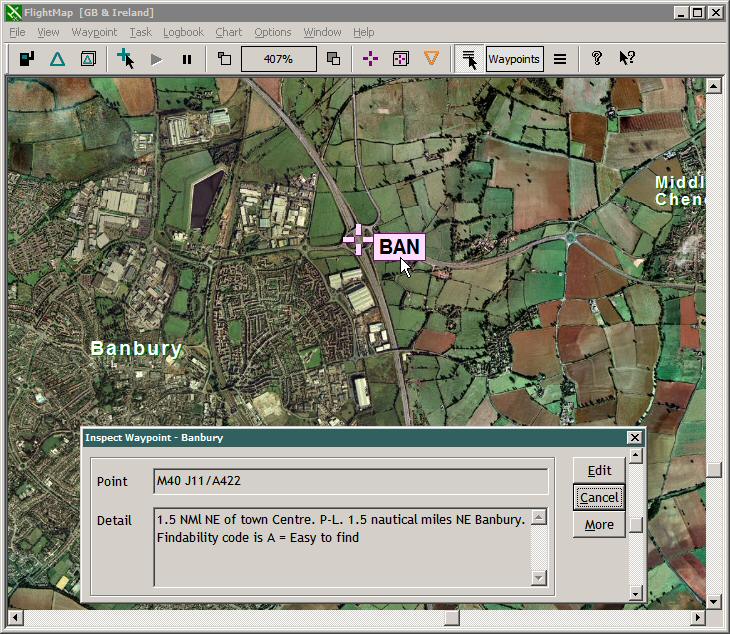
Task: Toggle the Waypoints toolbar button
Action: (514, 59)
